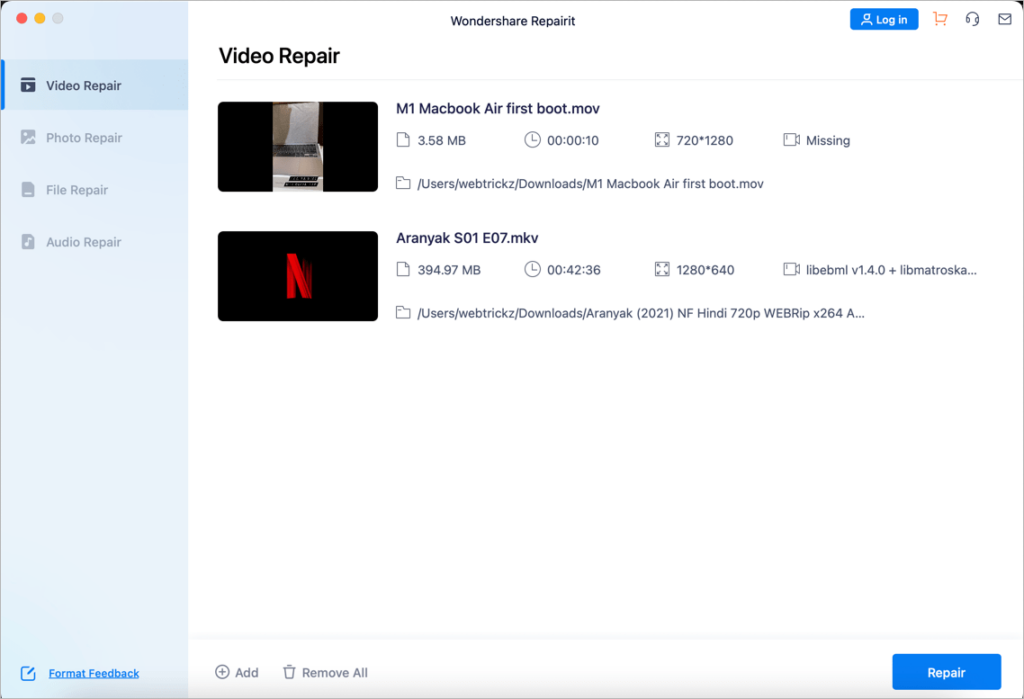Click the duration clock icon for Aranyak

click(531, 269)
